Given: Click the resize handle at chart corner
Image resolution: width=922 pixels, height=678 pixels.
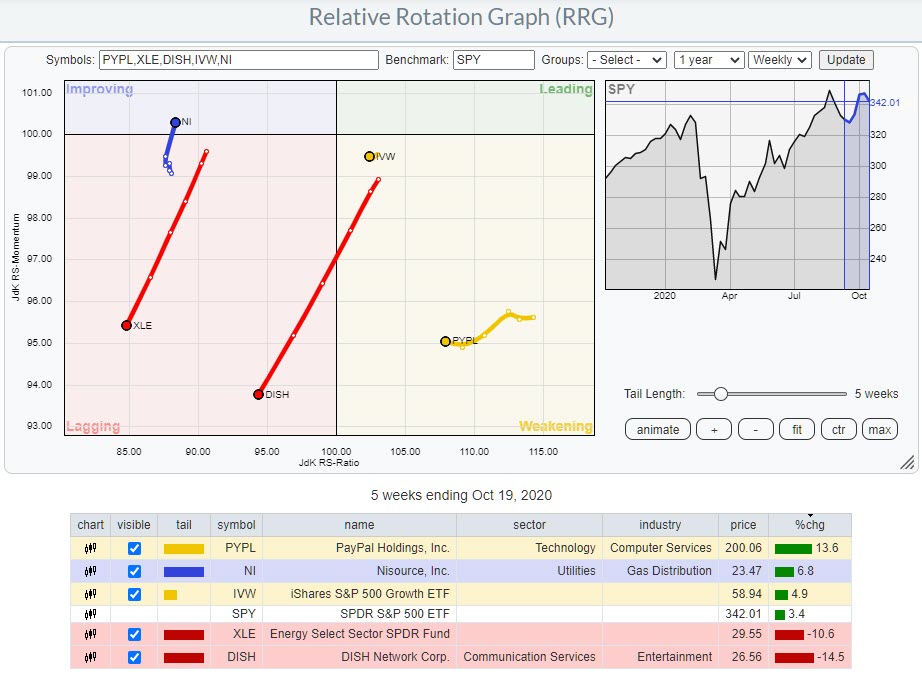Looking at the screenshot, I should coord(907,462).
